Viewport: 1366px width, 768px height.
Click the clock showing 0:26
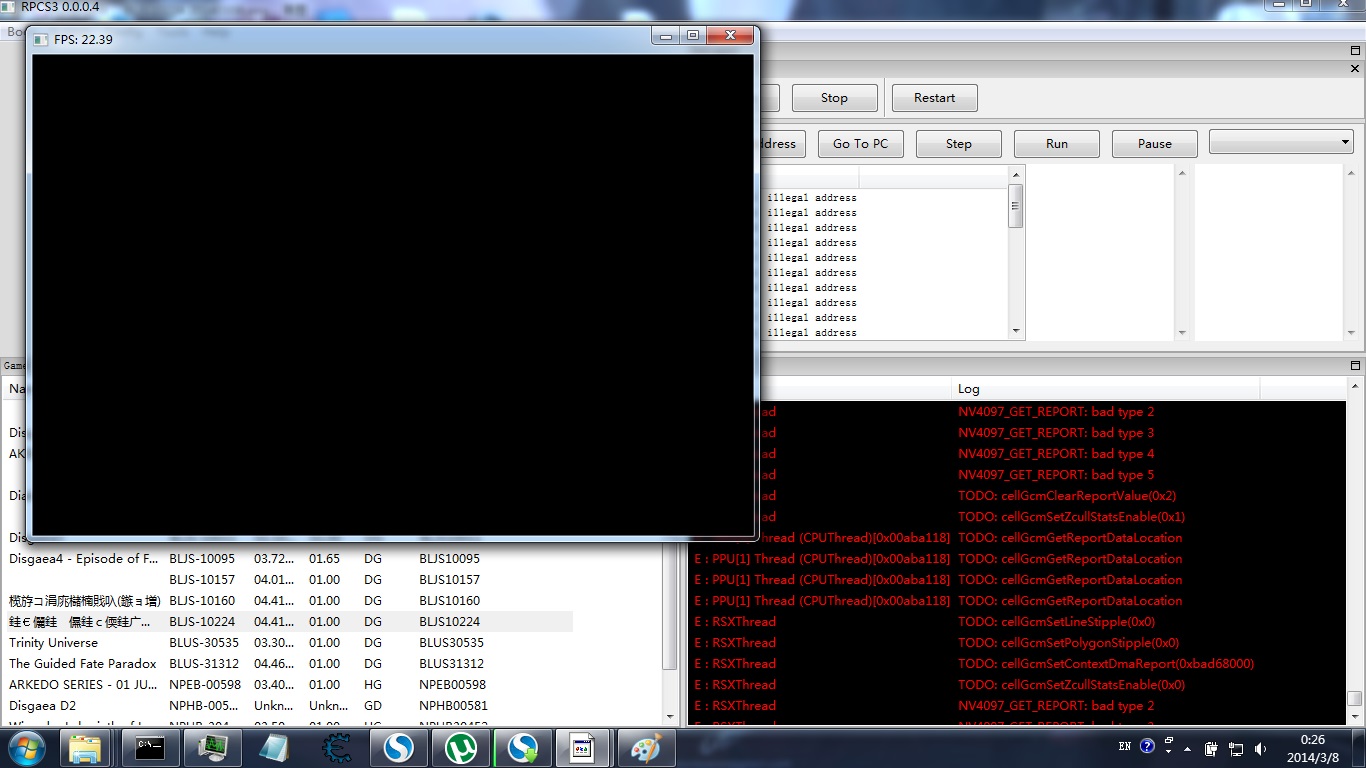click(x=1312, y=740)
